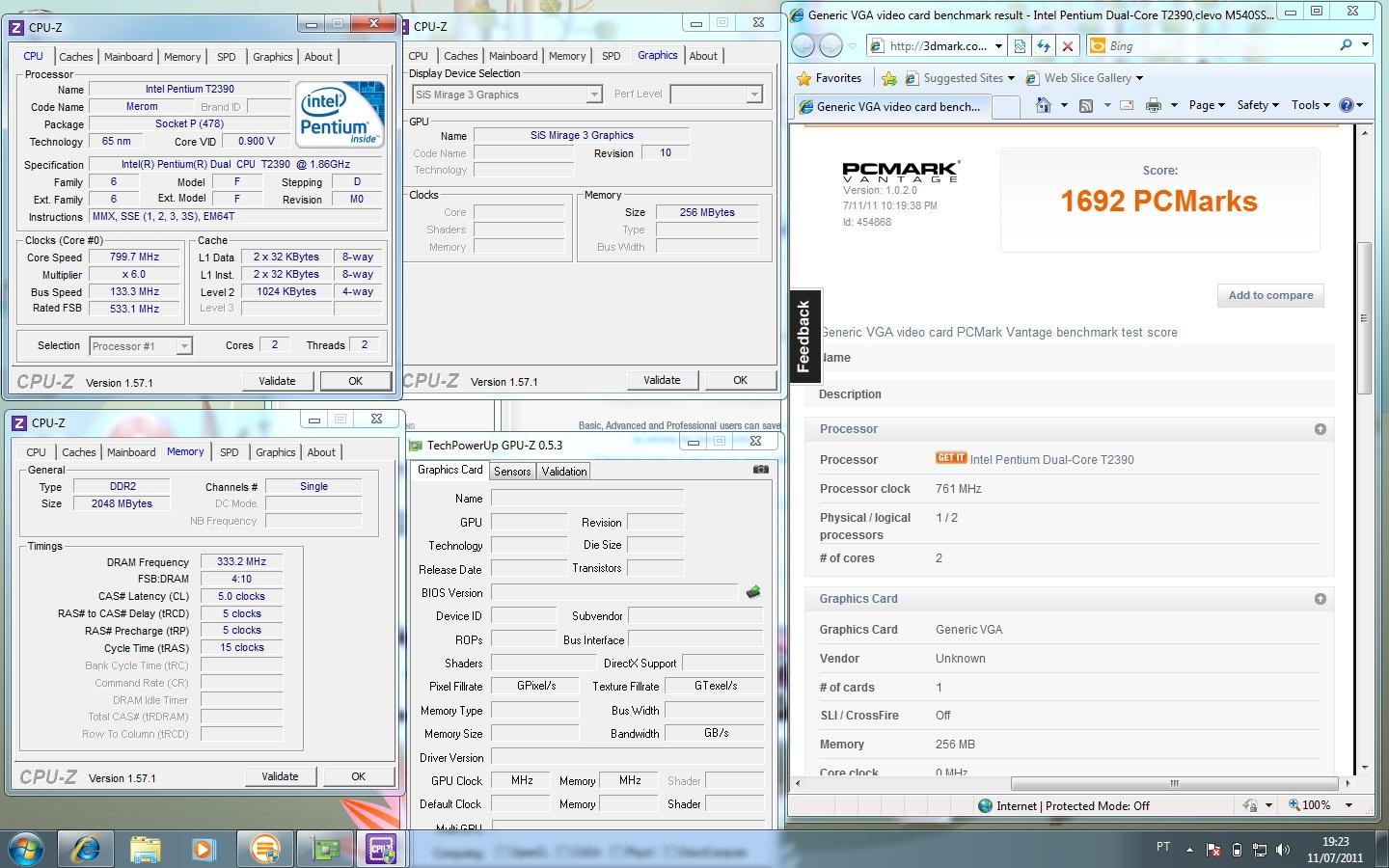The width and height of the screenshot is (1389, 868).
Task: Open the Bing search provider dropdown arrow
Action: coord(1365,45)
